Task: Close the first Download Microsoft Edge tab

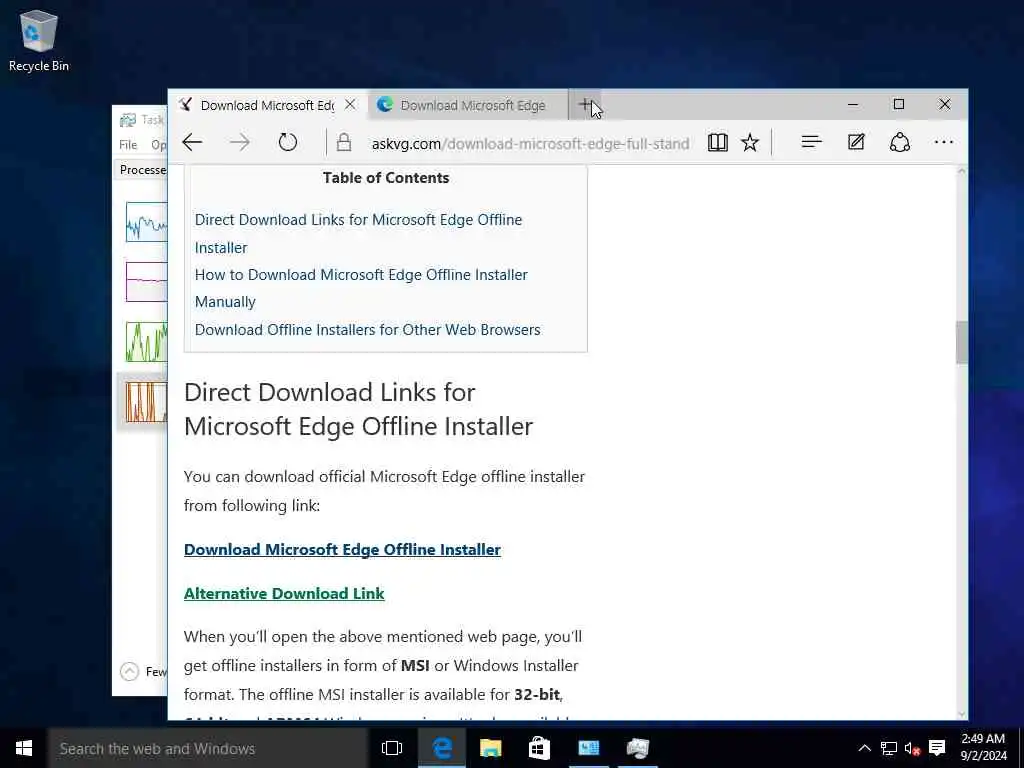Action: [x=350, y=104]
